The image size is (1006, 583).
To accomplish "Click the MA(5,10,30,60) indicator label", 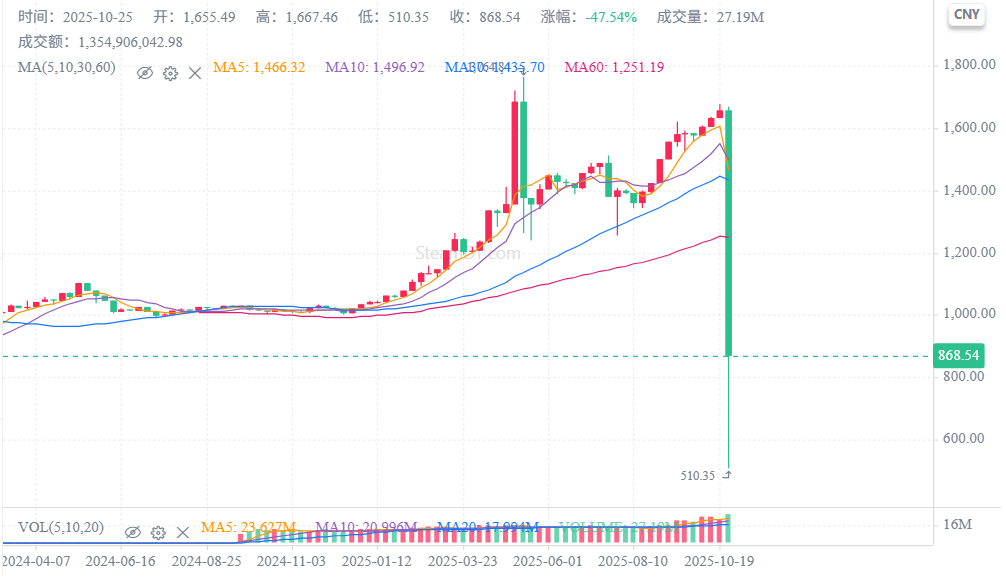I will pyautogui.click(x=67, y=68).
